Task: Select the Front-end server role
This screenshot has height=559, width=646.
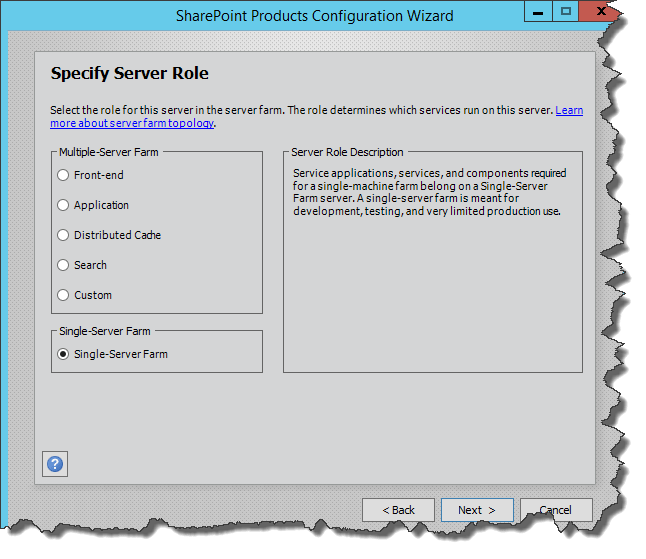Action: pyautogui.click(x=64, y=175)
